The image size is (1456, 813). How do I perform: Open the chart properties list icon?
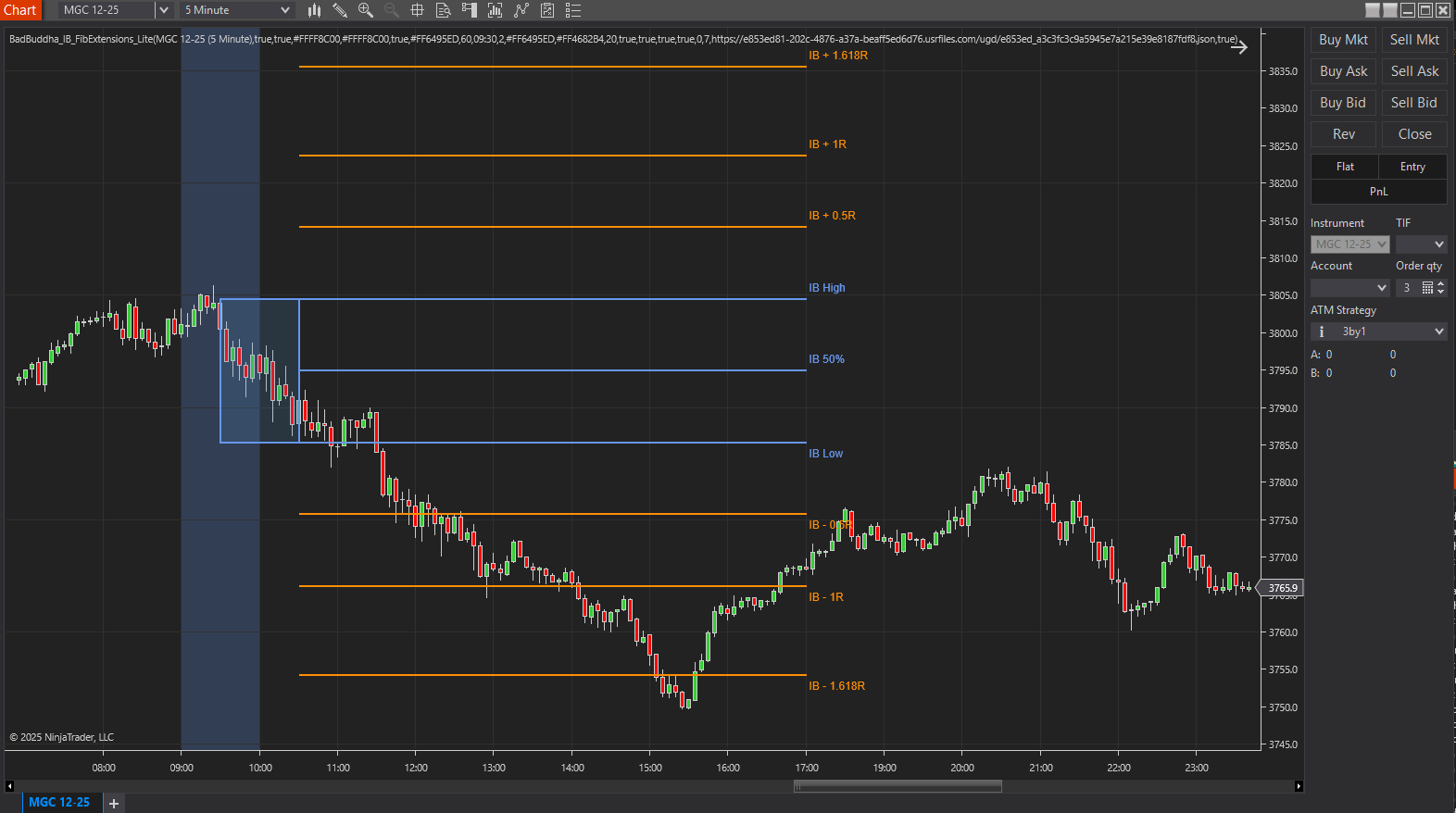pos(573,10)
